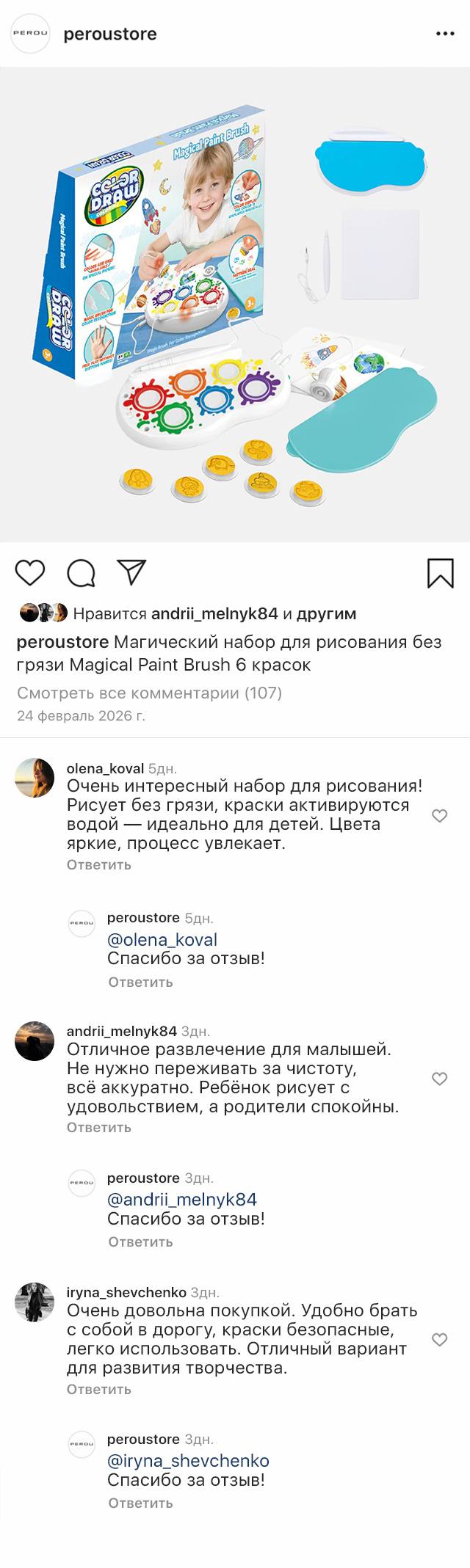Open the @olena_koval mention link
The image size is (470, 1568).
pyautogui.click(x=162, y=939)
